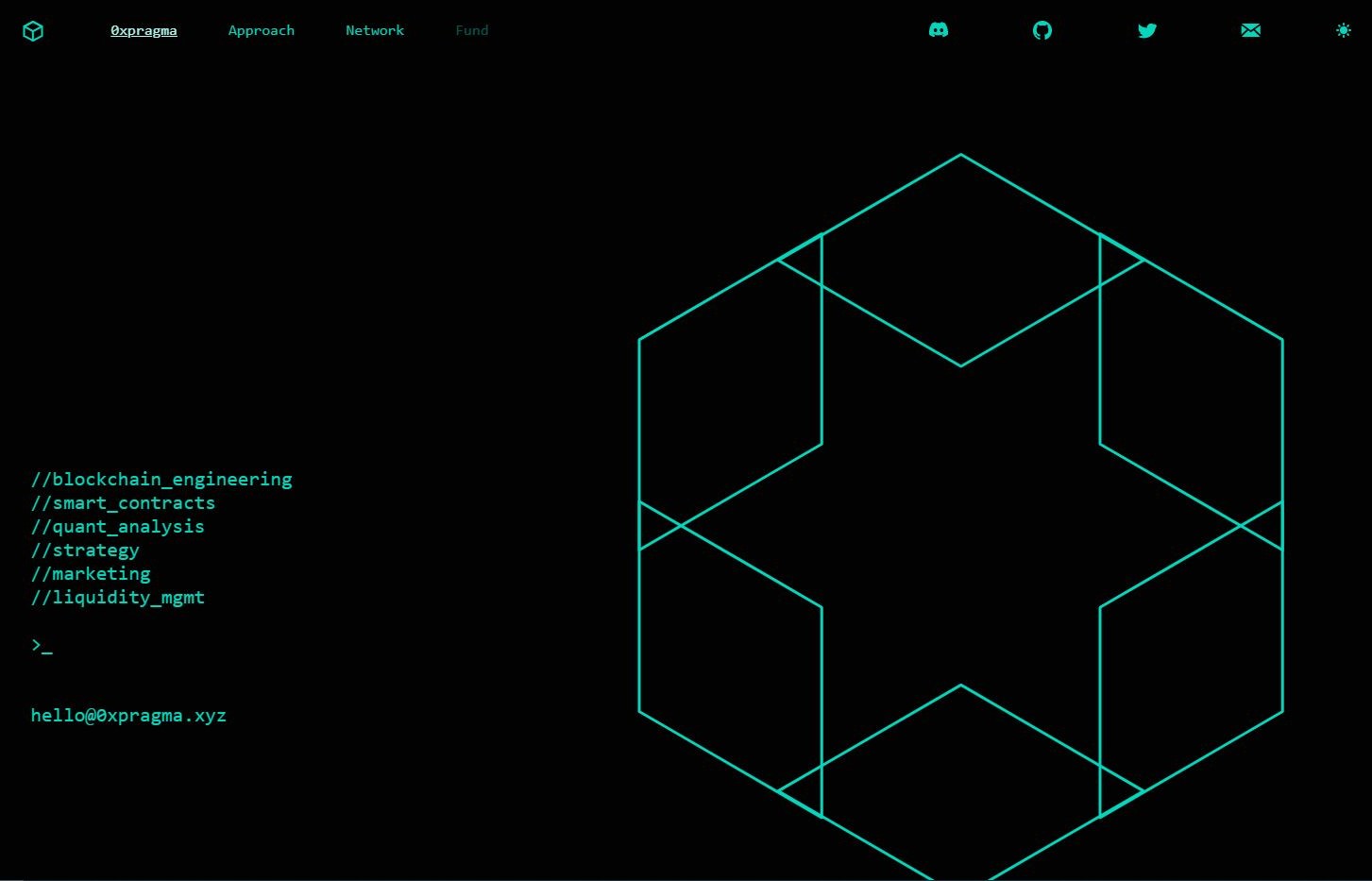Go to the Approach page

click(x=261, y=30)
